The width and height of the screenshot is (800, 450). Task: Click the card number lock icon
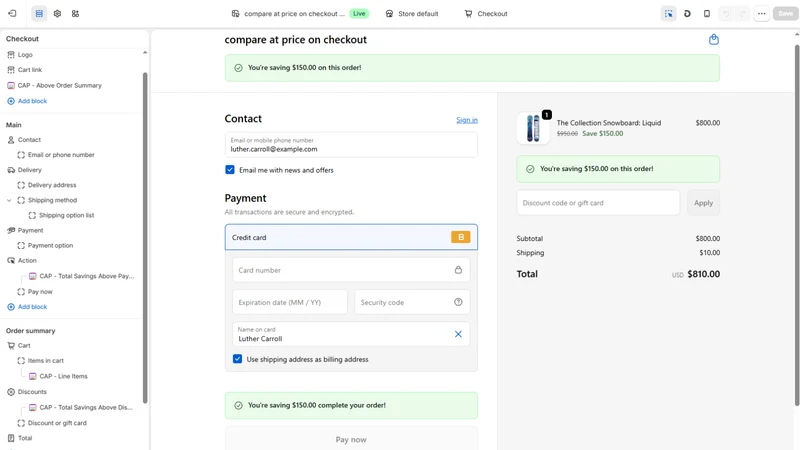tap(458, 270)
